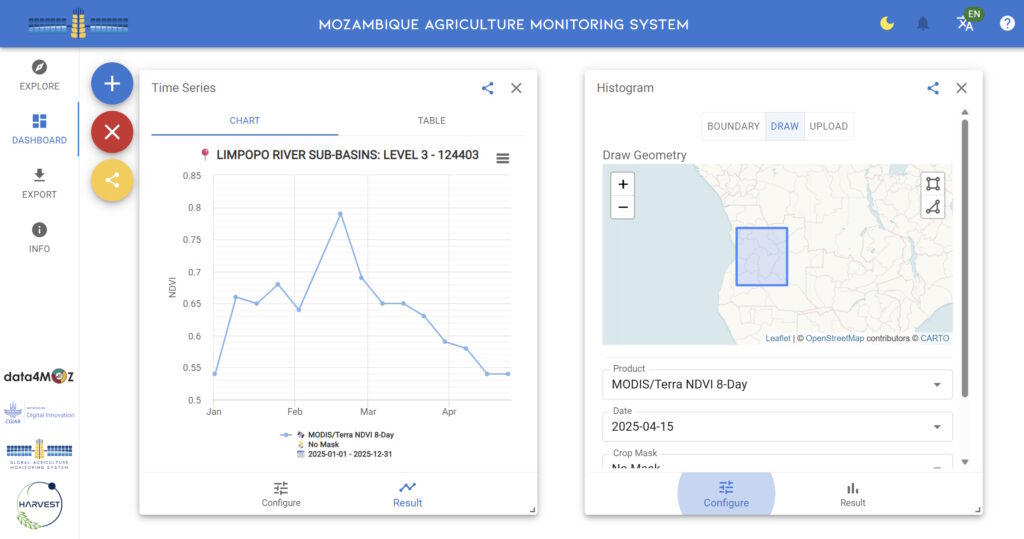Select UPLOAD geometry option

pos(828,126)
